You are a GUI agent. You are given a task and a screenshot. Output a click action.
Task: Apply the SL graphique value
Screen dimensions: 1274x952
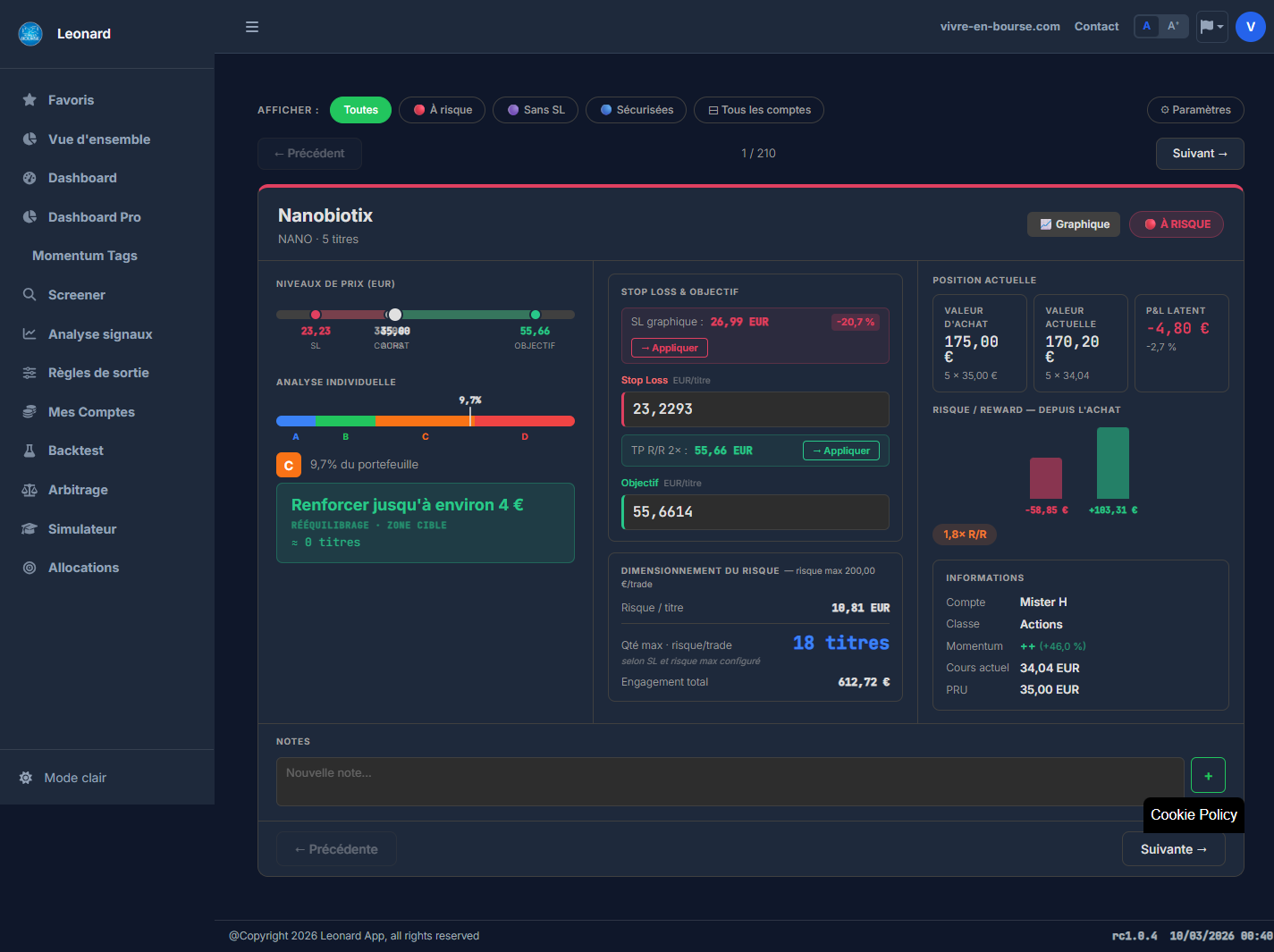(x=670, y=348)
